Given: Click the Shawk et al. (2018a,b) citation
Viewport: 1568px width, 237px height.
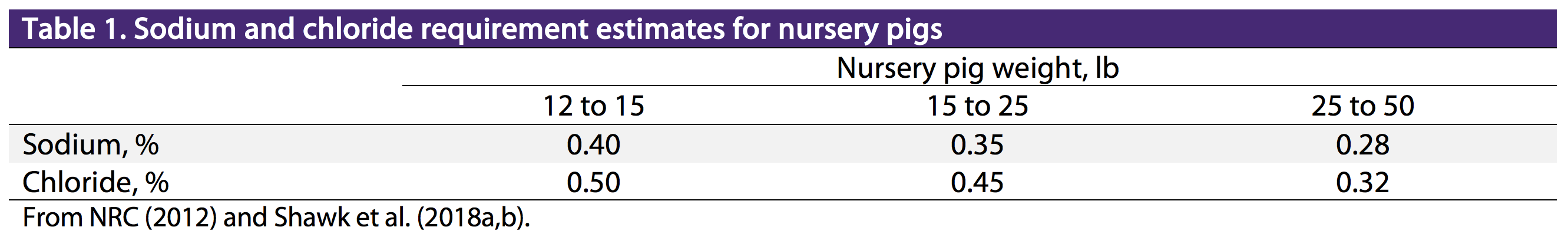Looking at the screenshot, I should click(402, 218).
